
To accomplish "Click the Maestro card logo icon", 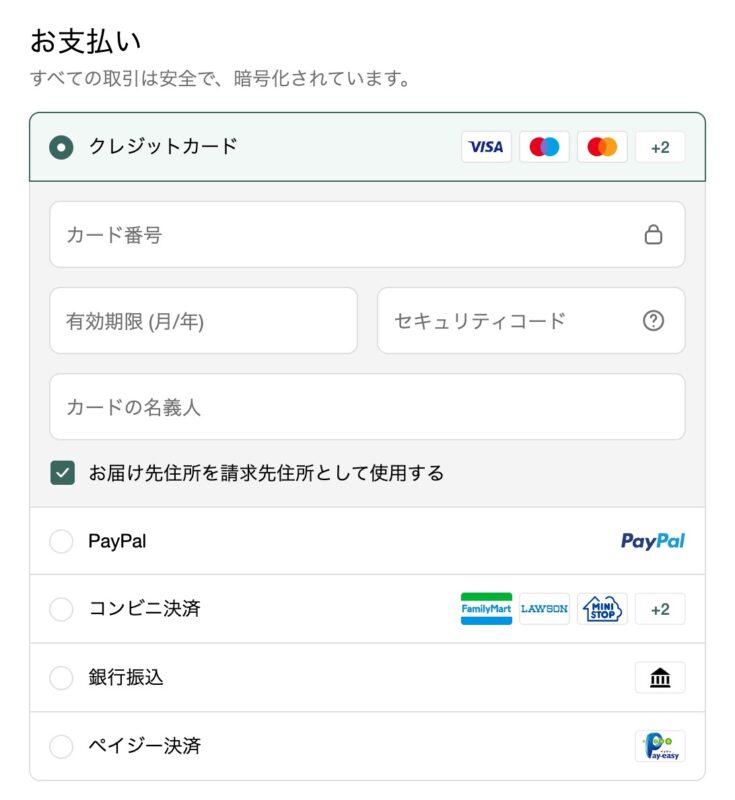I will [x=544, y=147].
